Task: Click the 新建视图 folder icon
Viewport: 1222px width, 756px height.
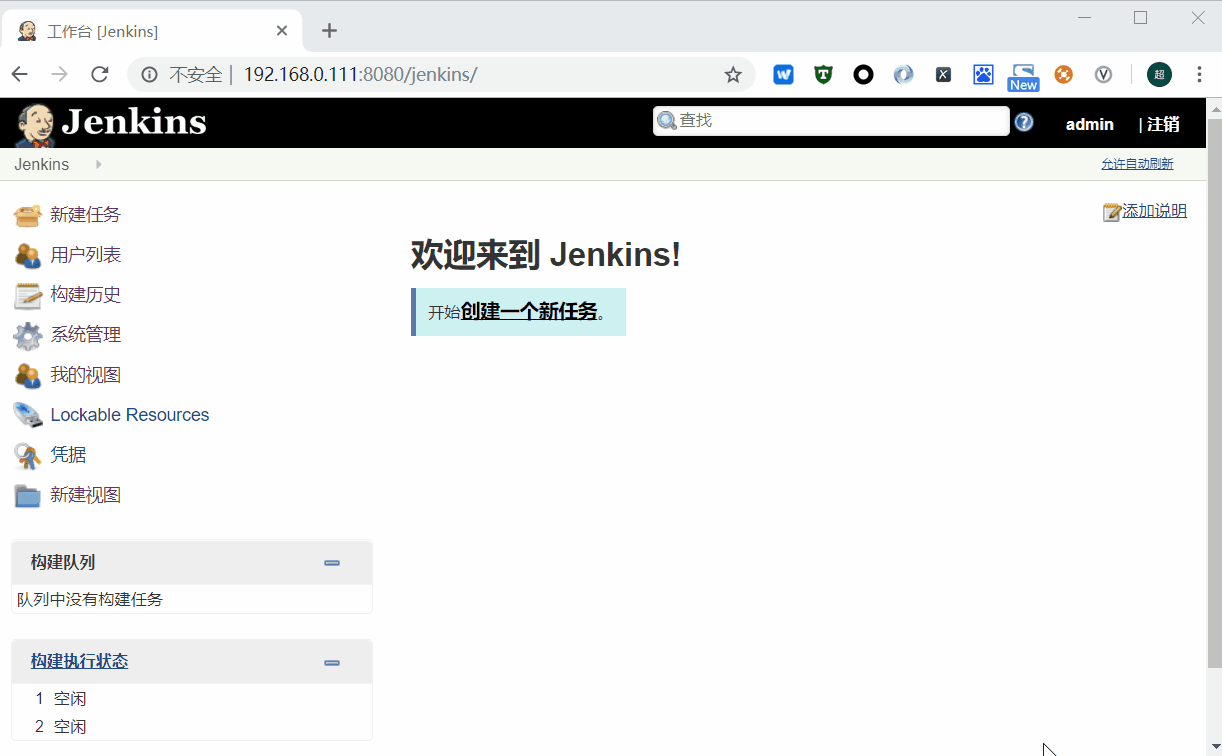Action: click(x=27, y=495)
